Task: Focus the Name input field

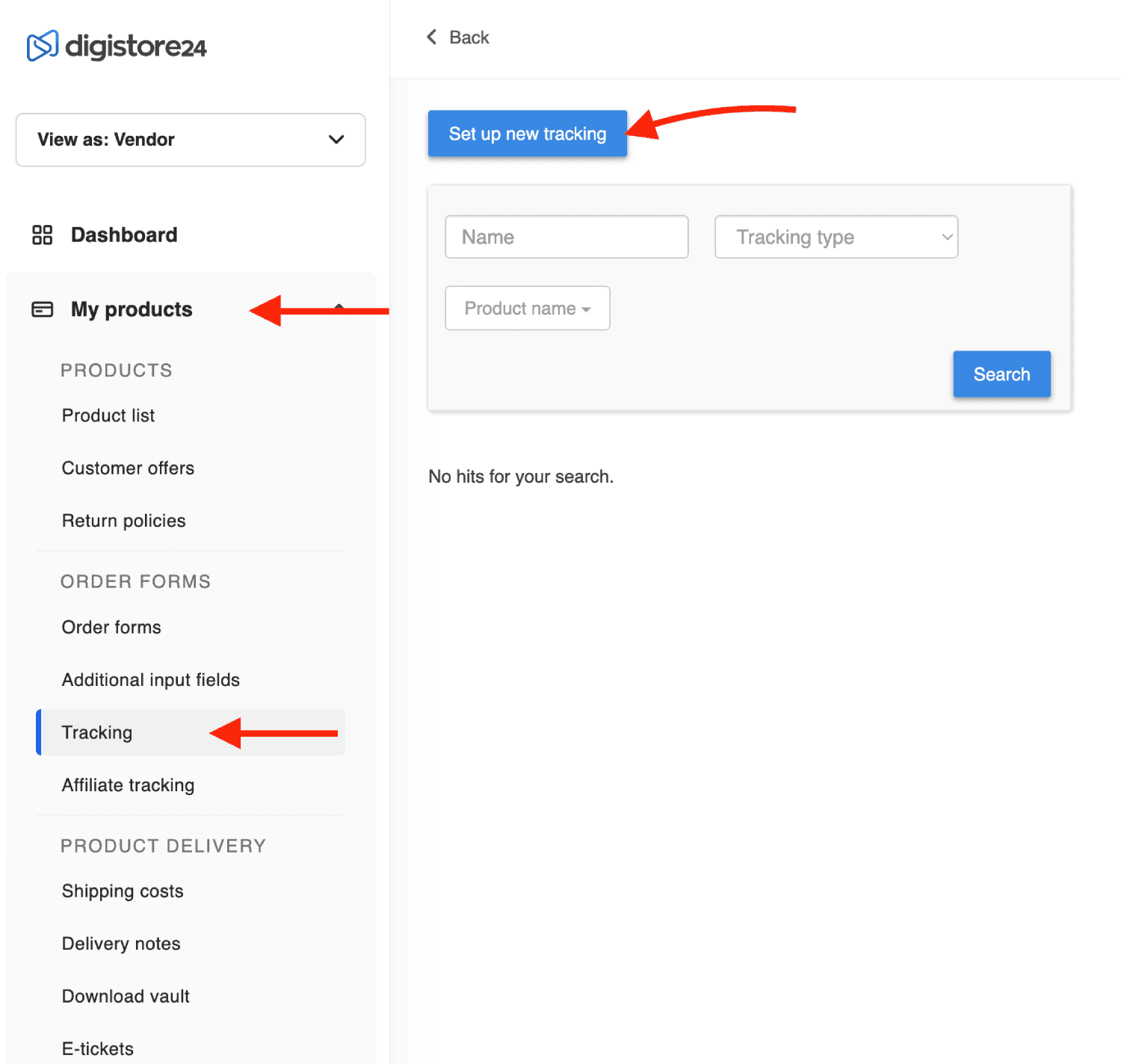Action: pyautogui.click(x=566, y=237)
